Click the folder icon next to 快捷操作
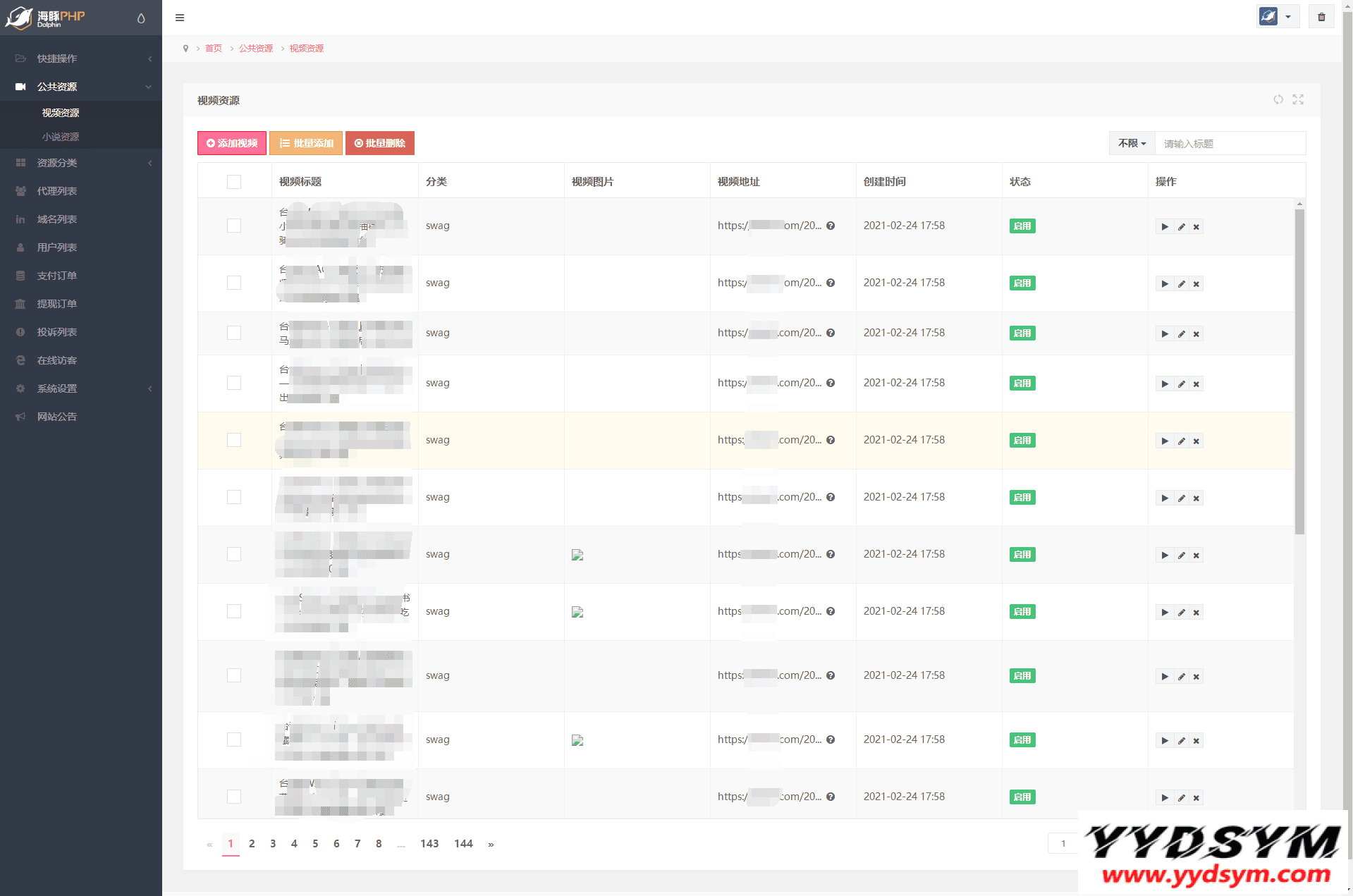 (x=20, y=59)
